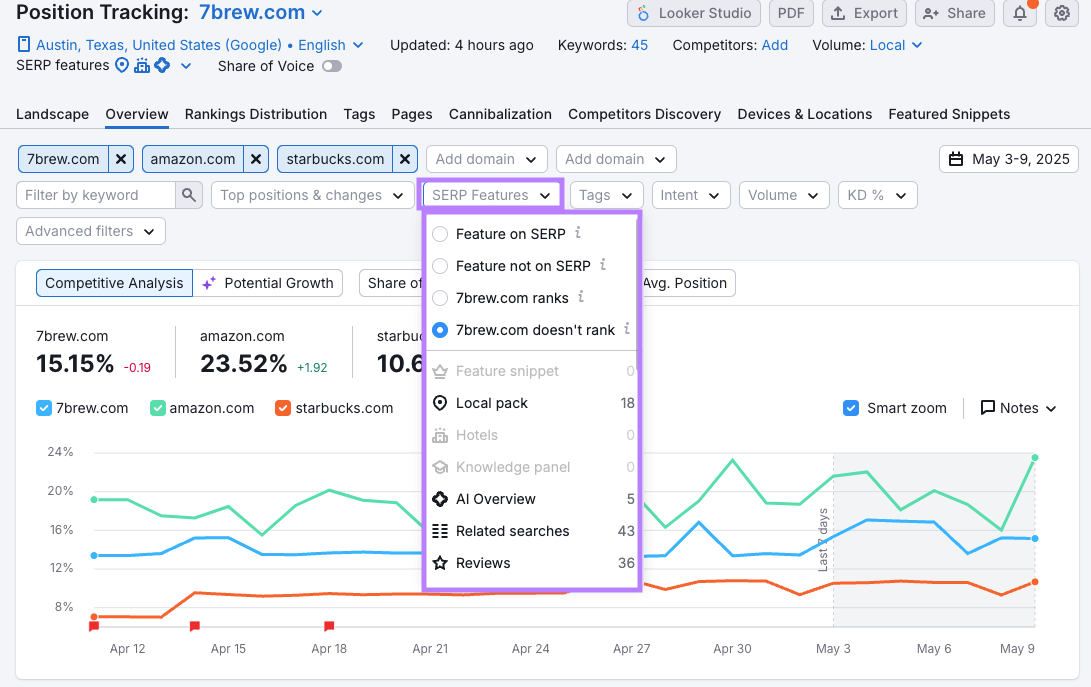Switch to the Rankings Distribution tab
Image resolution: width=1091 pixels, height=687 pixels.
pyautogui.click(x=256, y=114)
